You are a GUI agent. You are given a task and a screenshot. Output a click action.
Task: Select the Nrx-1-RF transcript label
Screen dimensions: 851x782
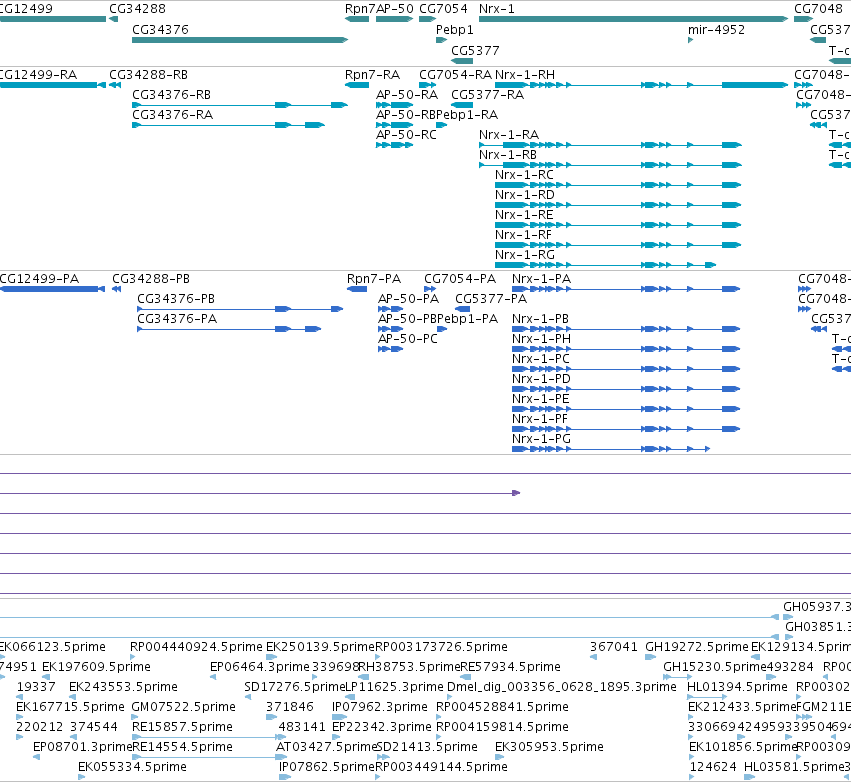523,235
